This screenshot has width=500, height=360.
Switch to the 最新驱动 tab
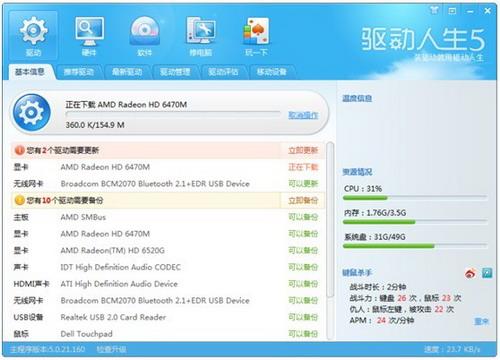[127, 72]
